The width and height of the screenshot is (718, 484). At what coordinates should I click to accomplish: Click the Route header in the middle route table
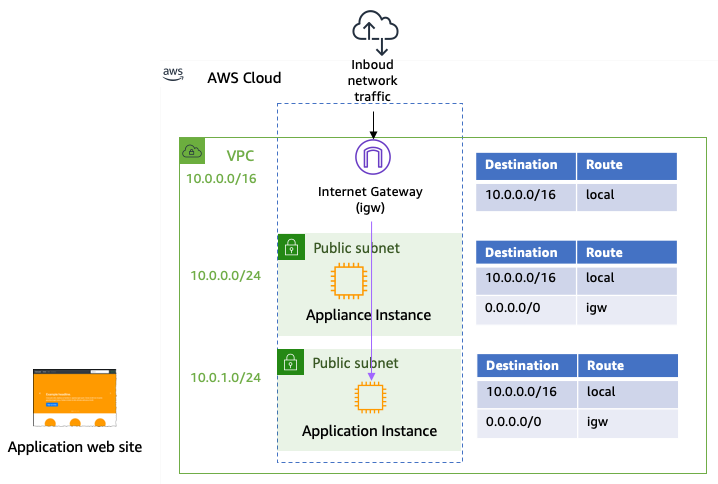627,252
